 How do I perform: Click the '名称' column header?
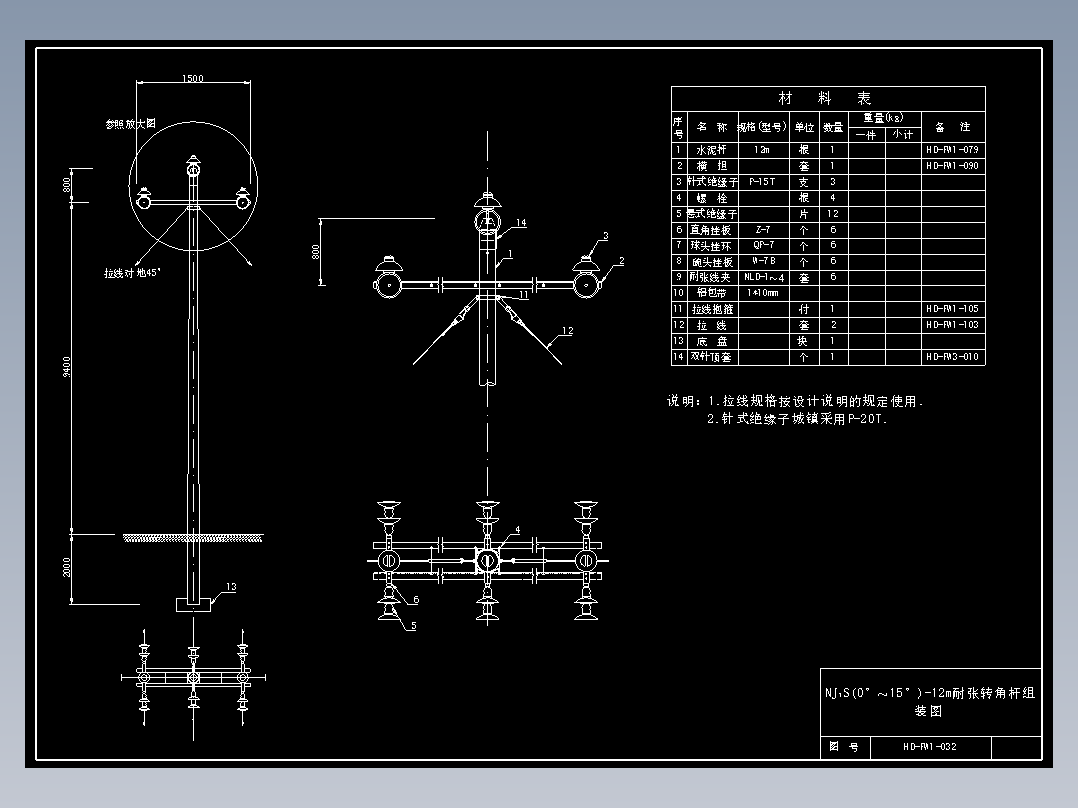coord(711,127)
